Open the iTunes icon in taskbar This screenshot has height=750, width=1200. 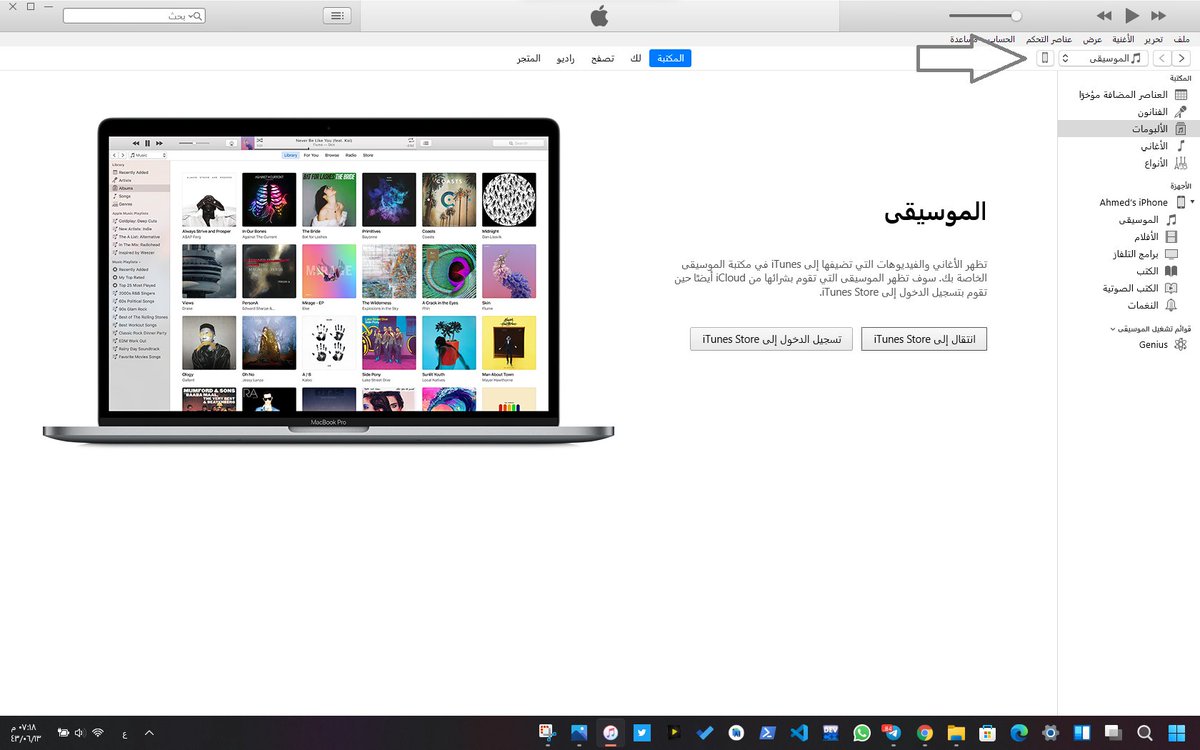point(610,733)
